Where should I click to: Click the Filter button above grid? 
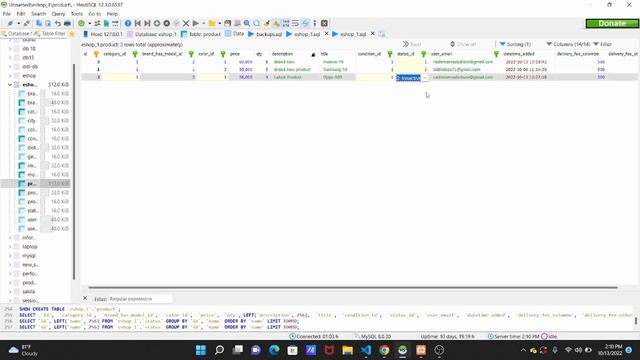point(602,44)
